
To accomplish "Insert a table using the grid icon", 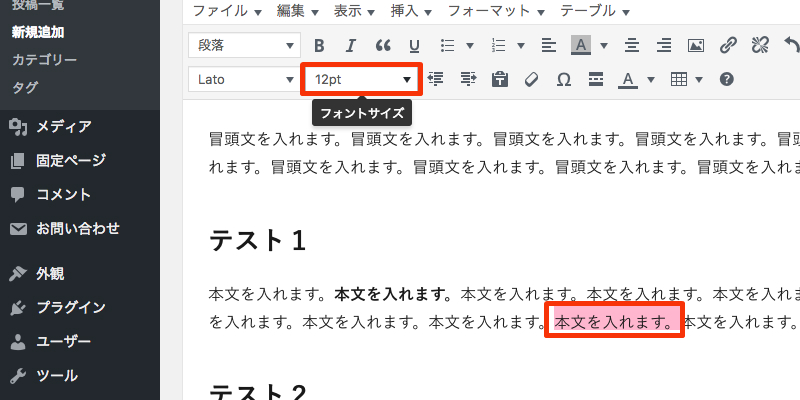I will [x=679, y=79].
